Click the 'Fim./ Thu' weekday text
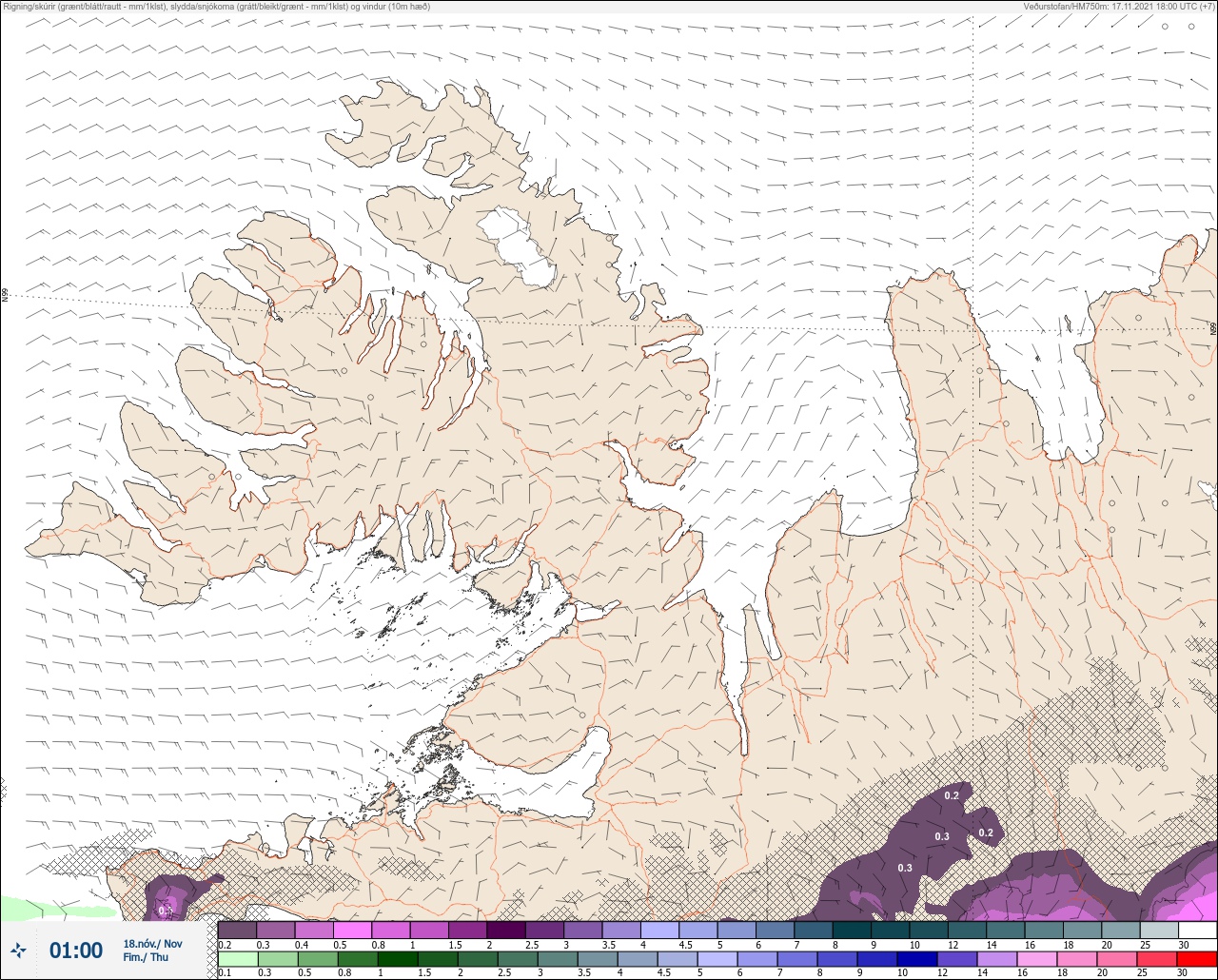 tap(146, 957)
